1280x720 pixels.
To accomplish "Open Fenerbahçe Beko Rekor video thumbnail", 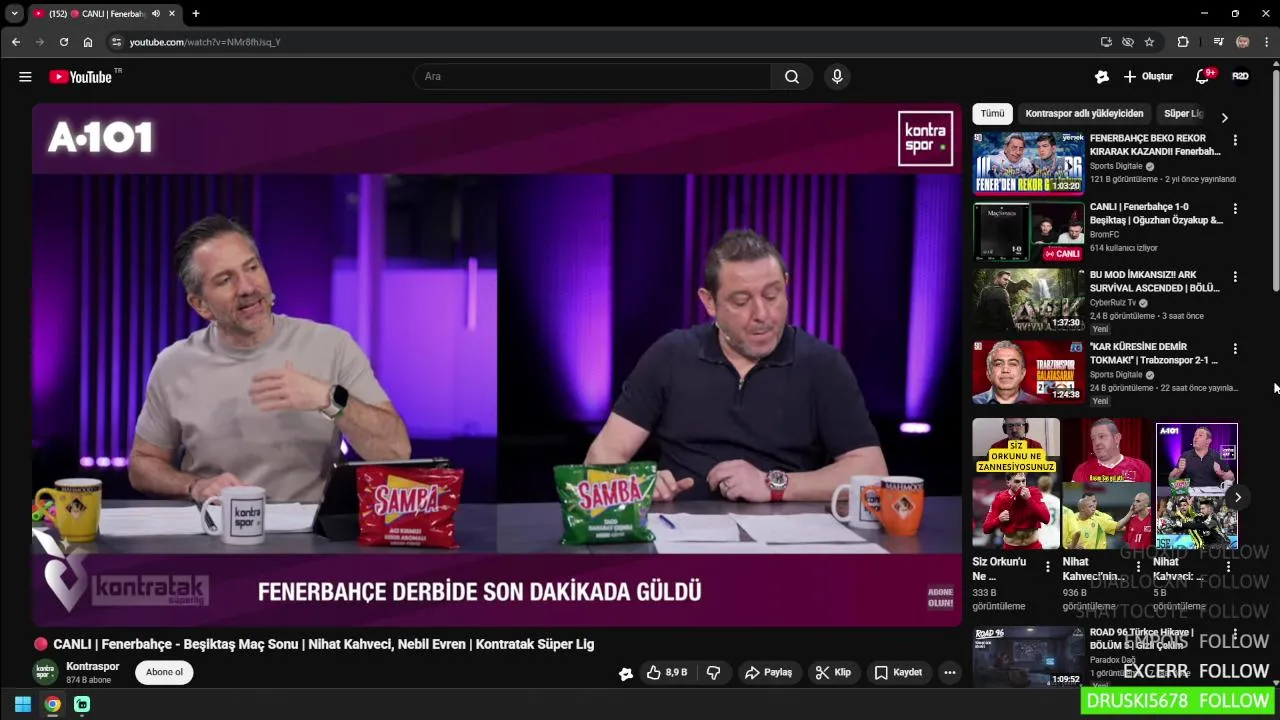I will (1028, 163).
